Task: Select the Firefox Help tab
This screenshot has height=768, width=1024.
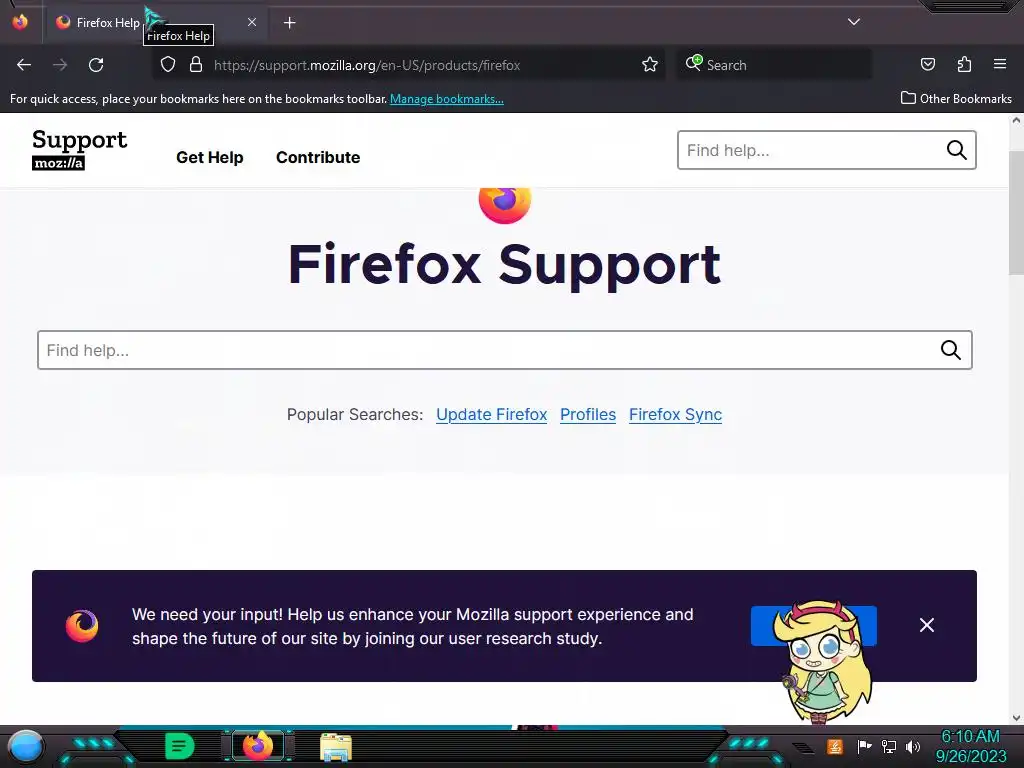Action: click(155, 23)
